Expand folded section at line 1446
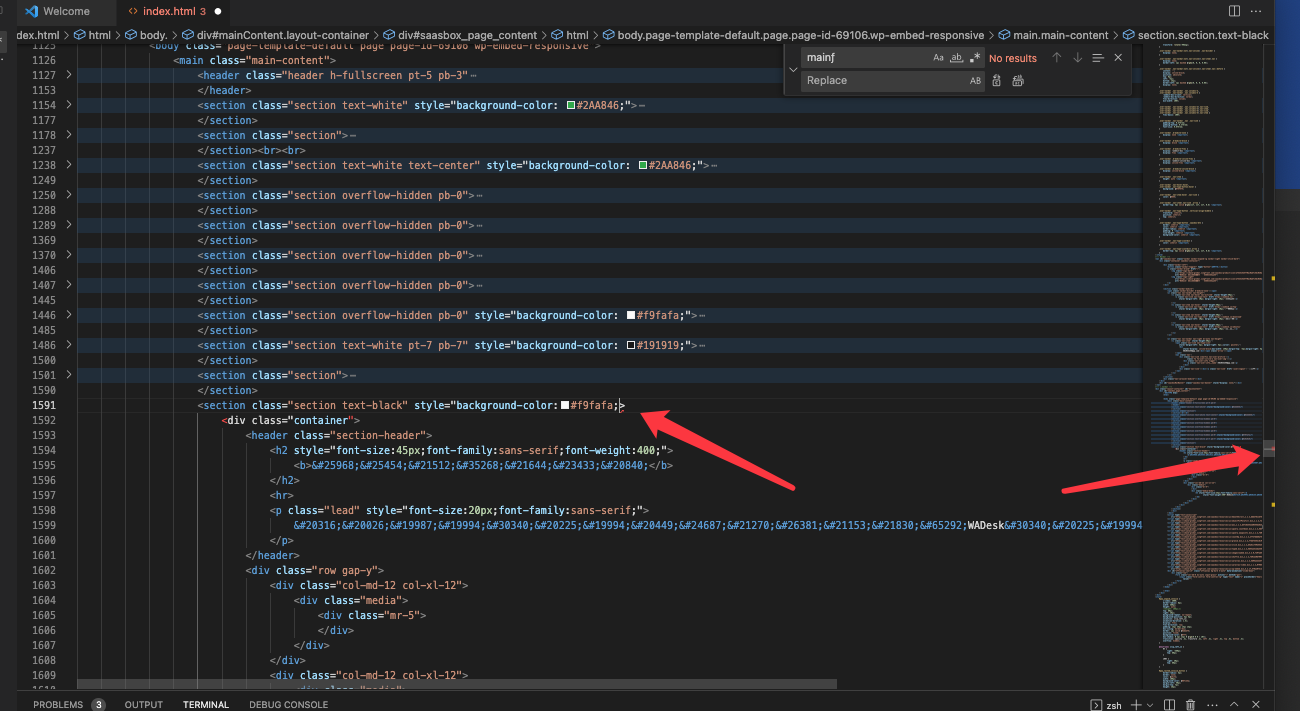 point(68,315)
